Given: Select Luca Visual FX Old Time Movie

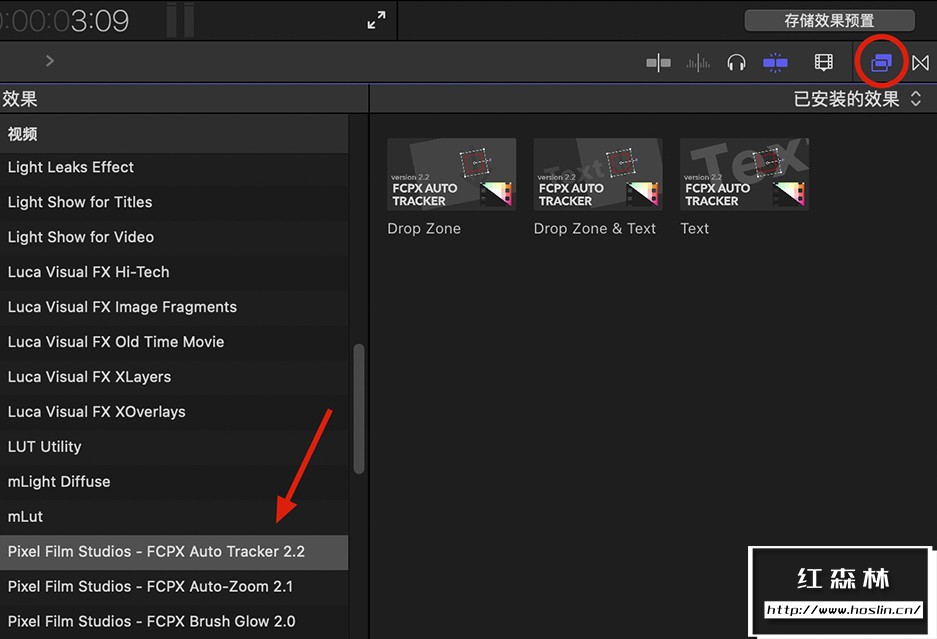Looking at the screenshot, I should [x=174, y=342].
